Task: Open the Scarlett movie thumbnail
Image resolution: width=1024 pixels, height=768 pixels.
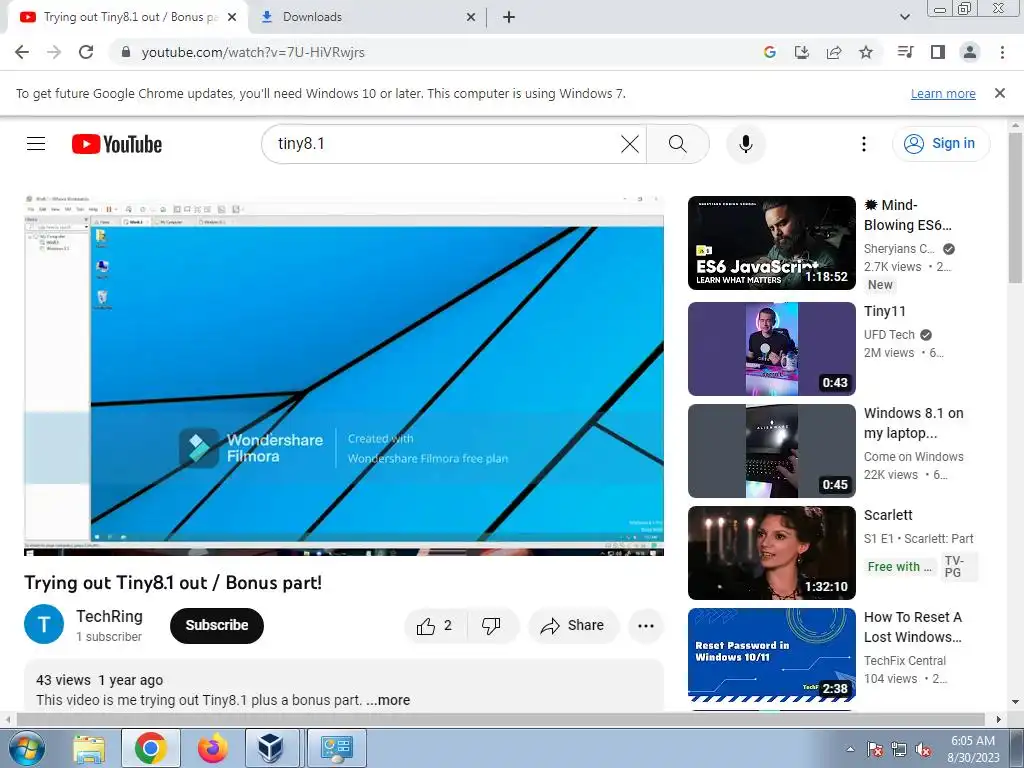Action: coord(771,552)
